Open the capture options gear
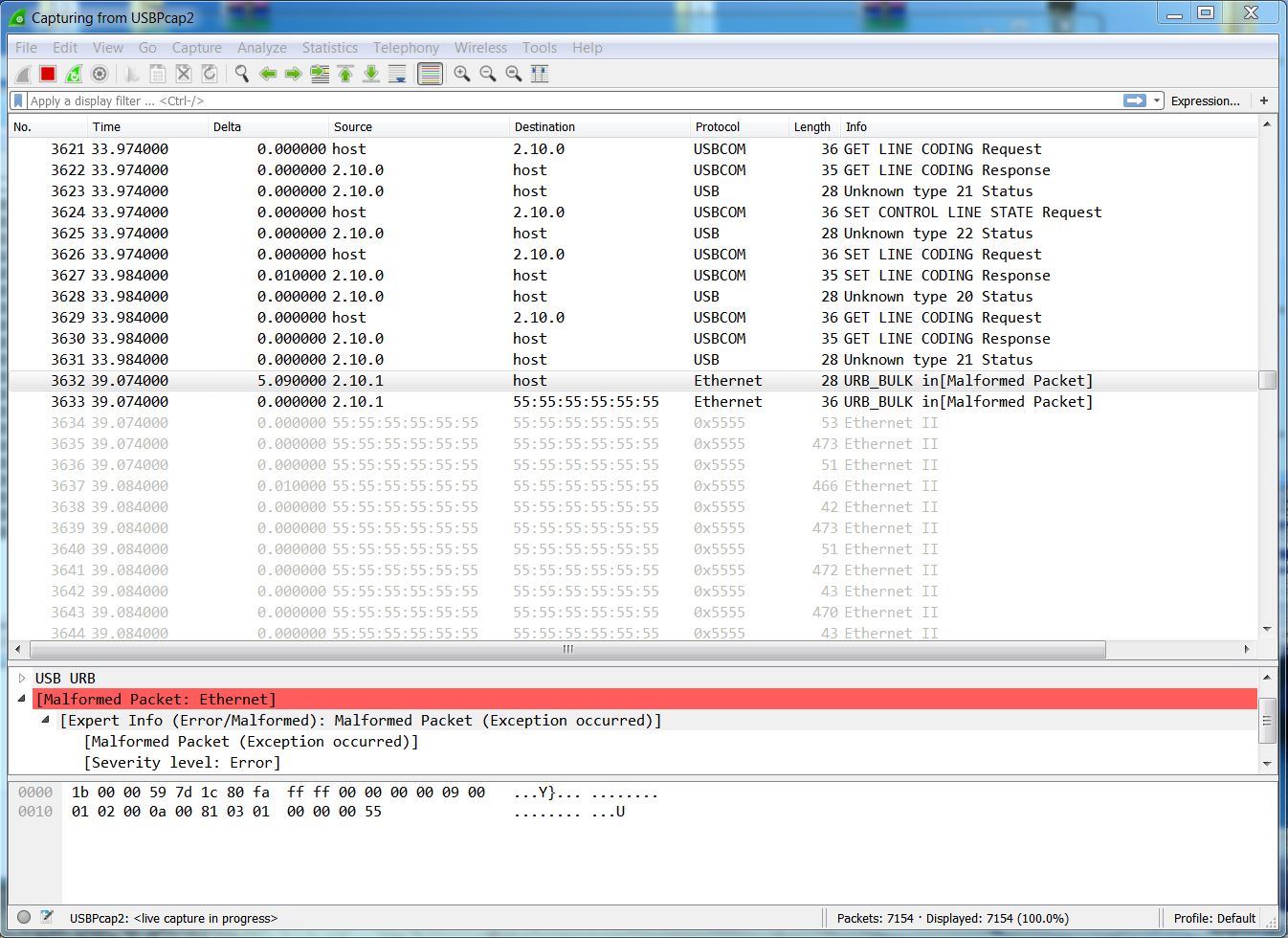This screenshot has width=1288, height=938. [99, 74]
